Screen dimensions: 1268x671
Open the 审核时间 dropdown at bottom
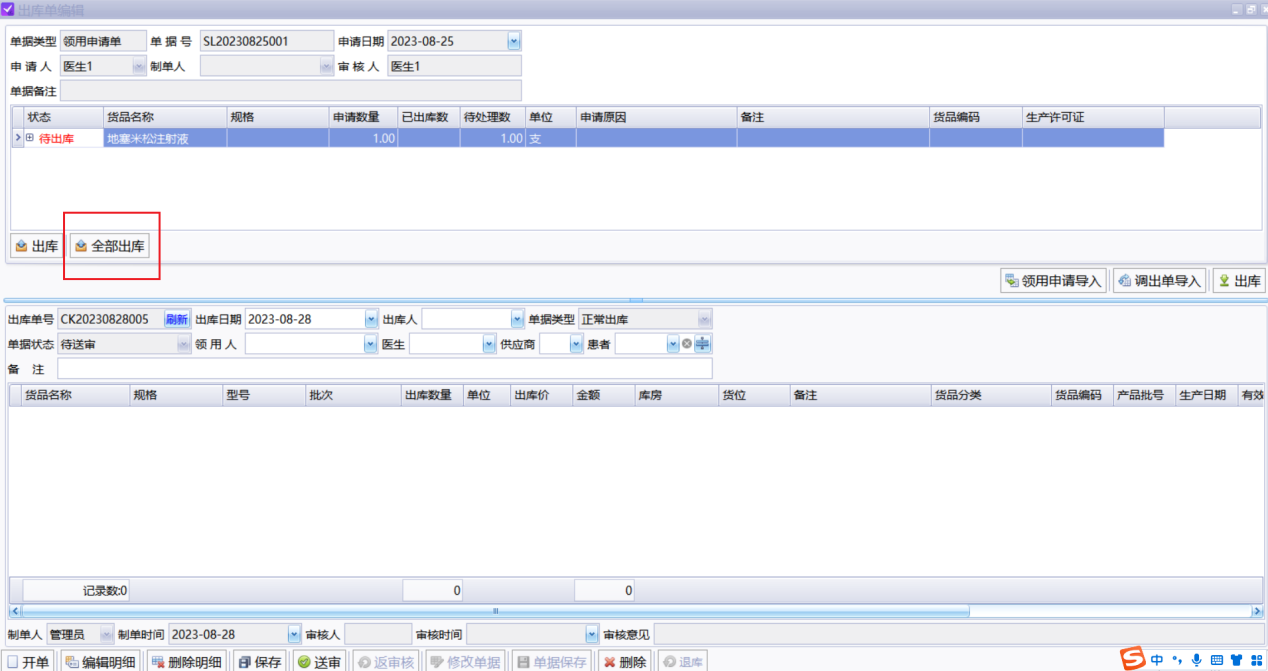tap(592, 634)
